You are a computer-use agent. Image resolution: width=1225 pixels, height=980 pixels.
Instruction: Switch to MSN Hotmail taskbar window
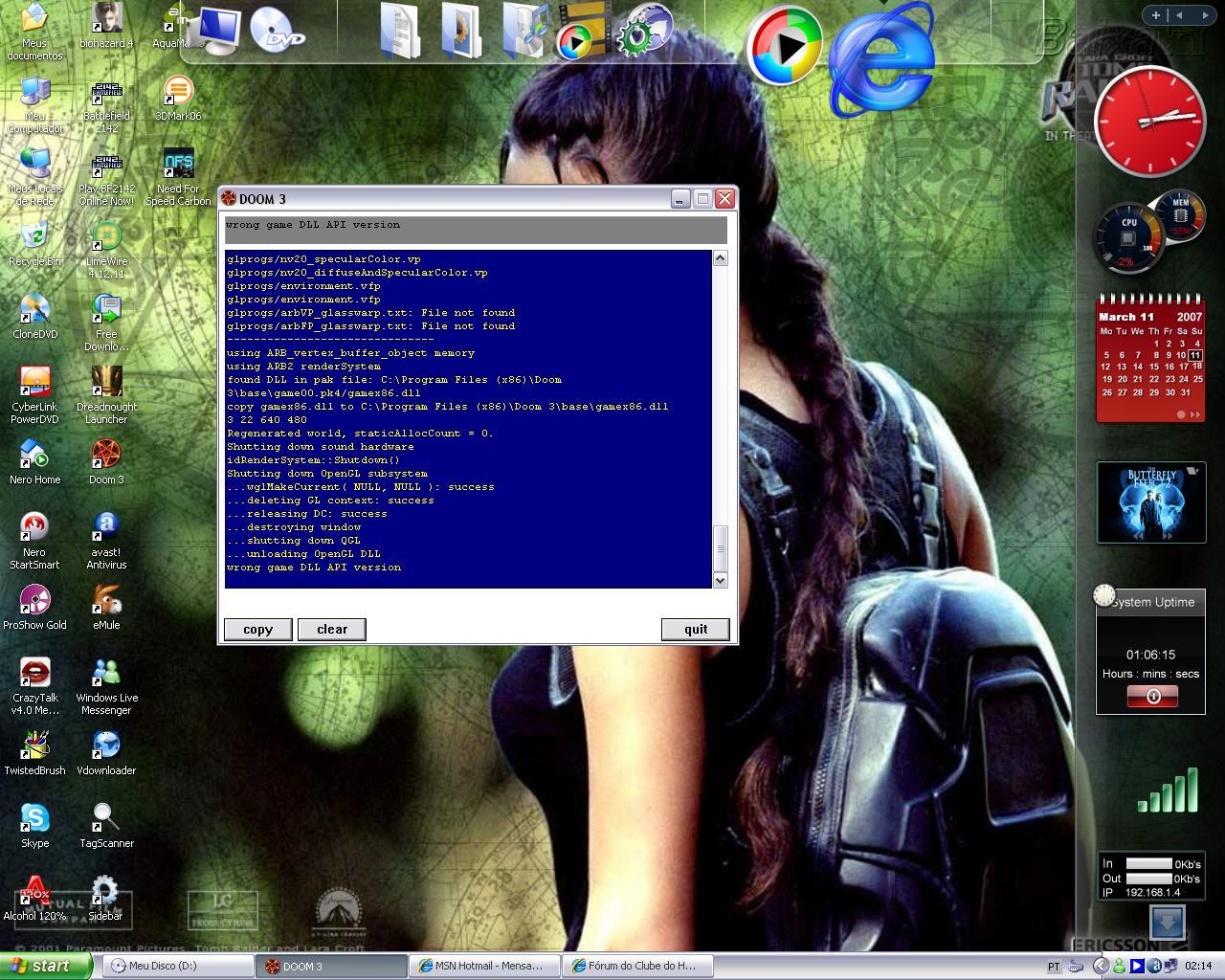[484, 966]
